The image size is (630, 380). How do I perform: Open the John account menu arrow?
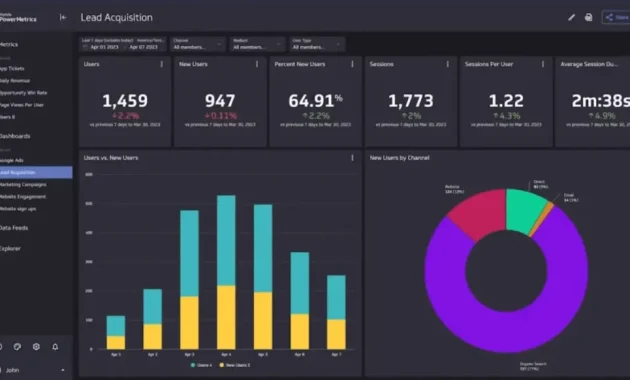pos(63,370)
